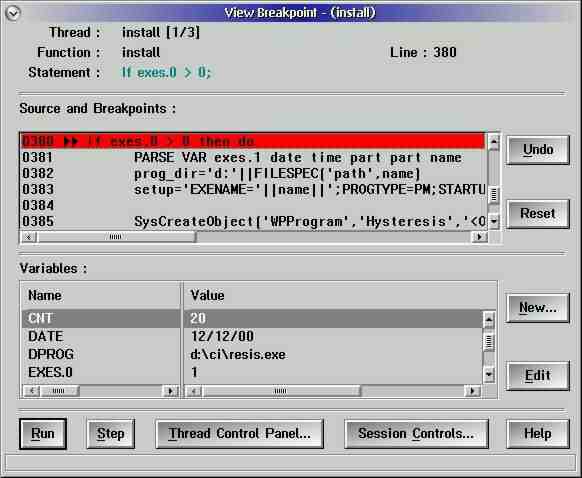Click the Help button

(538, 434)
